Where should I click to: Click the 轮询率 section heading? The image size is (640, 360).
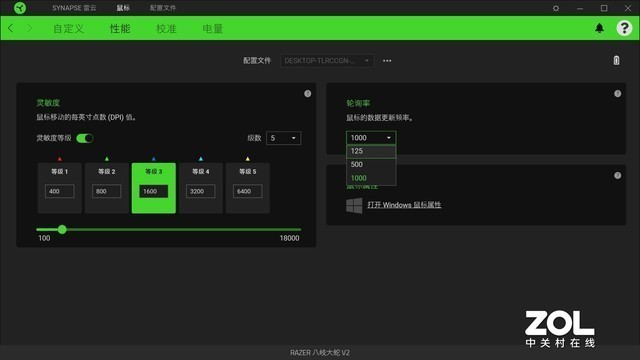[358, 103]
